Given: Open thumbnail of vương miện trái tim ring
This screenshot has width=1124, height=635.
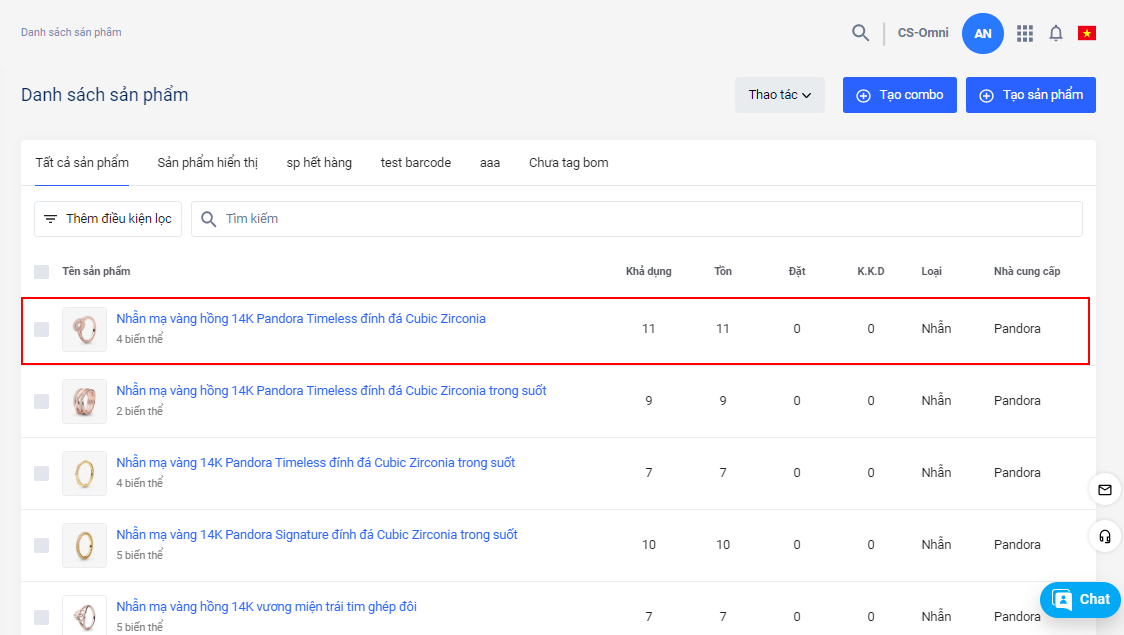Looking at the screenshot, I should [x=85, y=616].
